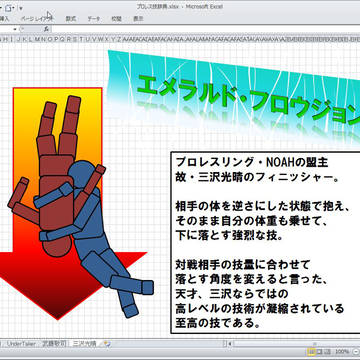Image resolution: width=360 pixels, height=360 pixels.
Task: Open the 数式 ribbon tab
Action: [x=70, y=19]
